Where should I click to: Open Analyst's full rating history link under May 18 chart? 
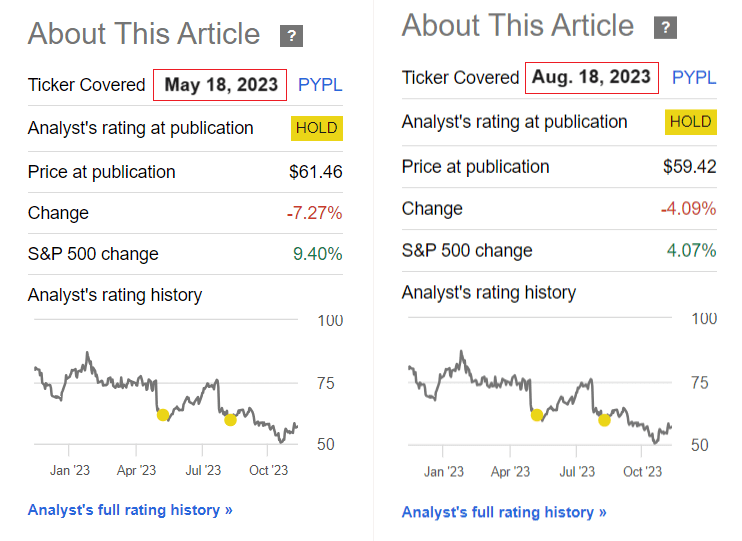130,510
